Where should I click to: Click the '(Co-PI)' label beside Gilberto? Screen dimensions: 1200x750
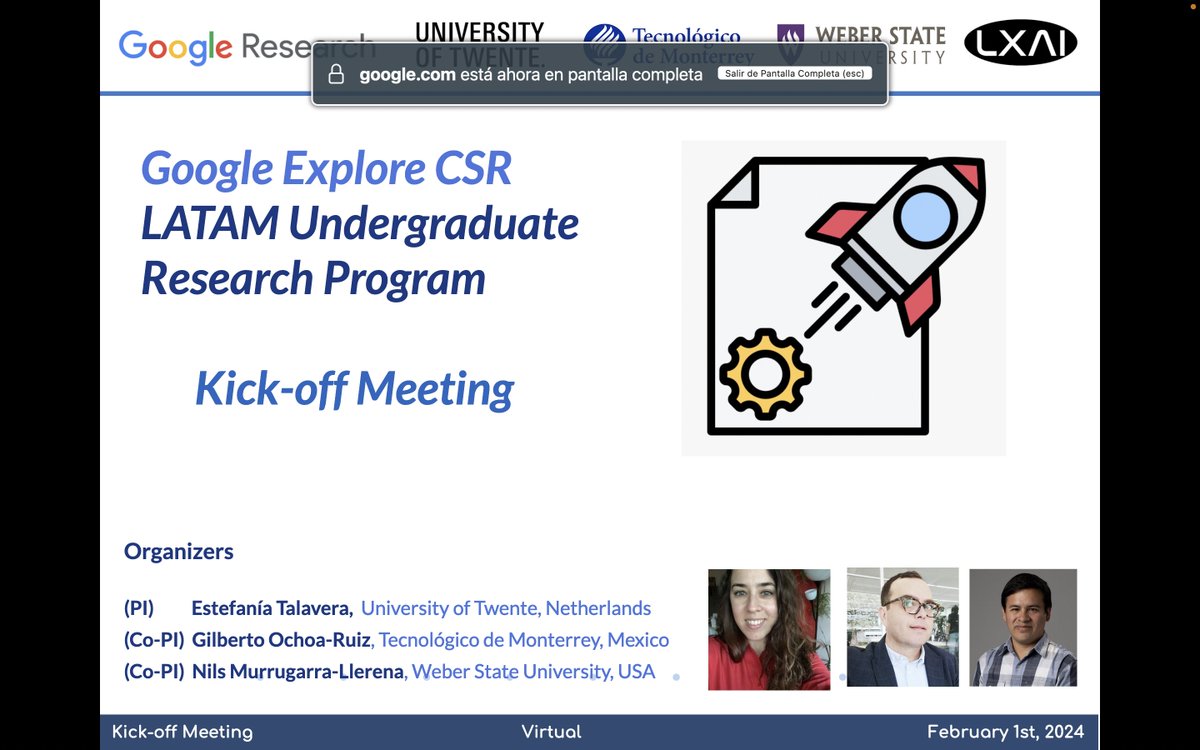click(x=154, y=640)
